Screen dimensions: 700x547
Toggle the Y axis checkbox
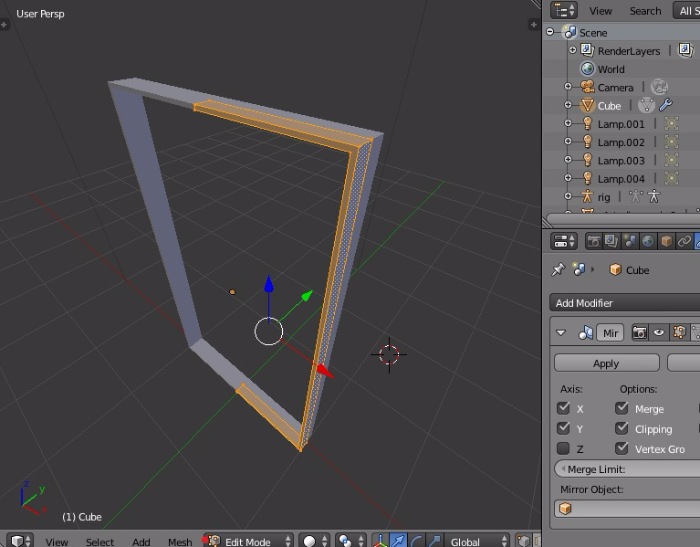pos(563,428)
